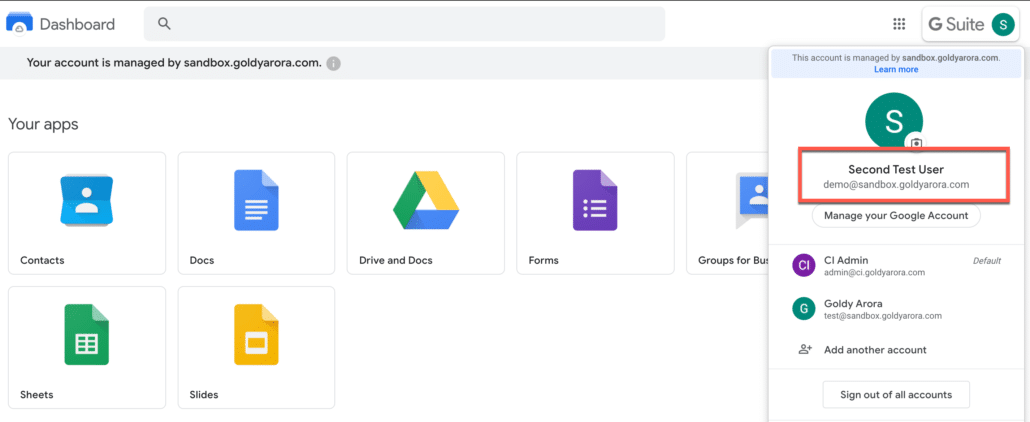The height and width of the screenshot is (422, 1030).
Task: Click test@sandbox.goldyarora.com email text
Action: coord(883,316)
